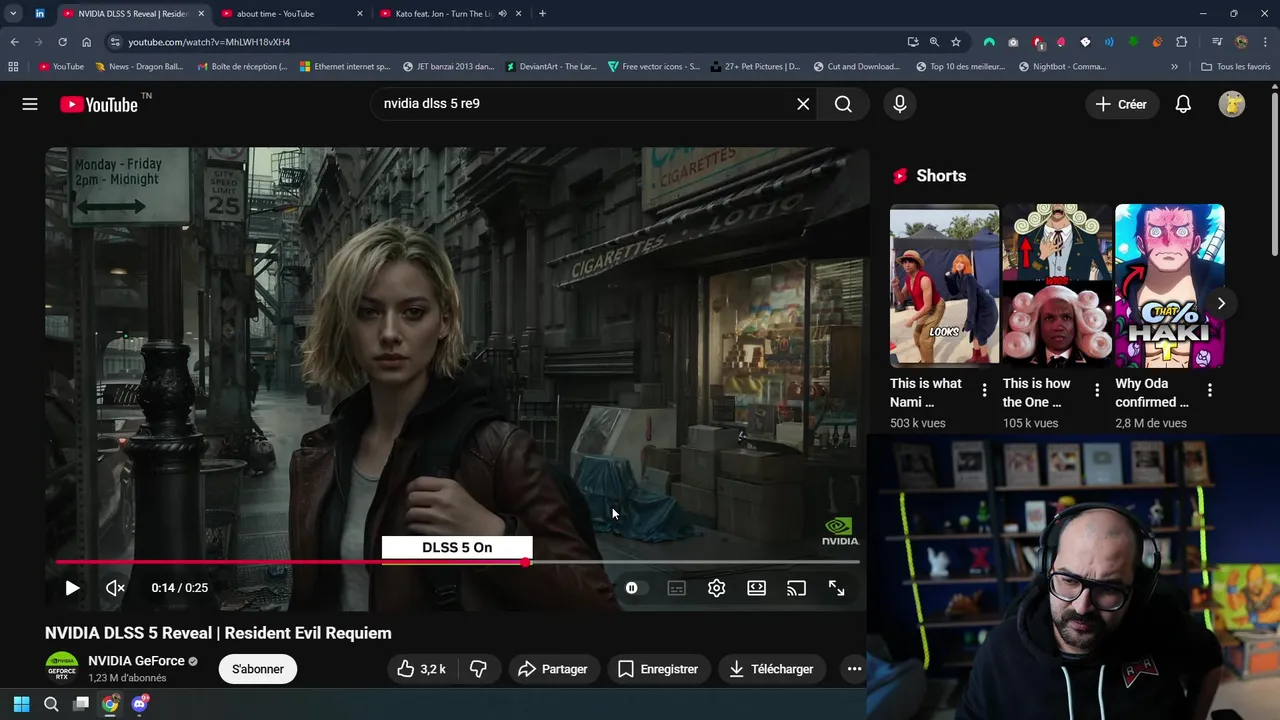Clear the search box with the X
This screenshot has width=1280, height=720.
(803, 104)
